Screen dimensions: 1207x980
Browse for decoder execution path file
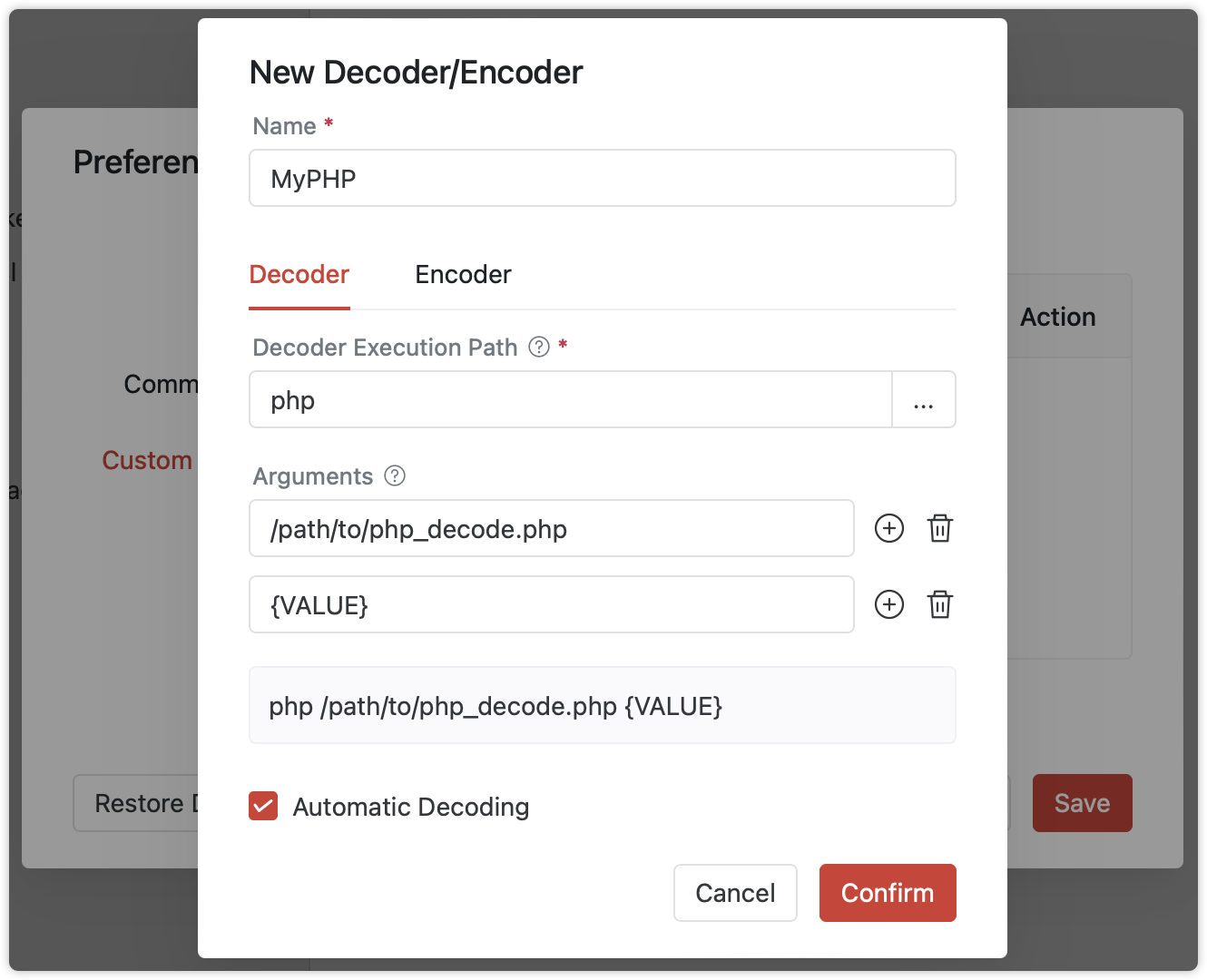pos(924,399)
